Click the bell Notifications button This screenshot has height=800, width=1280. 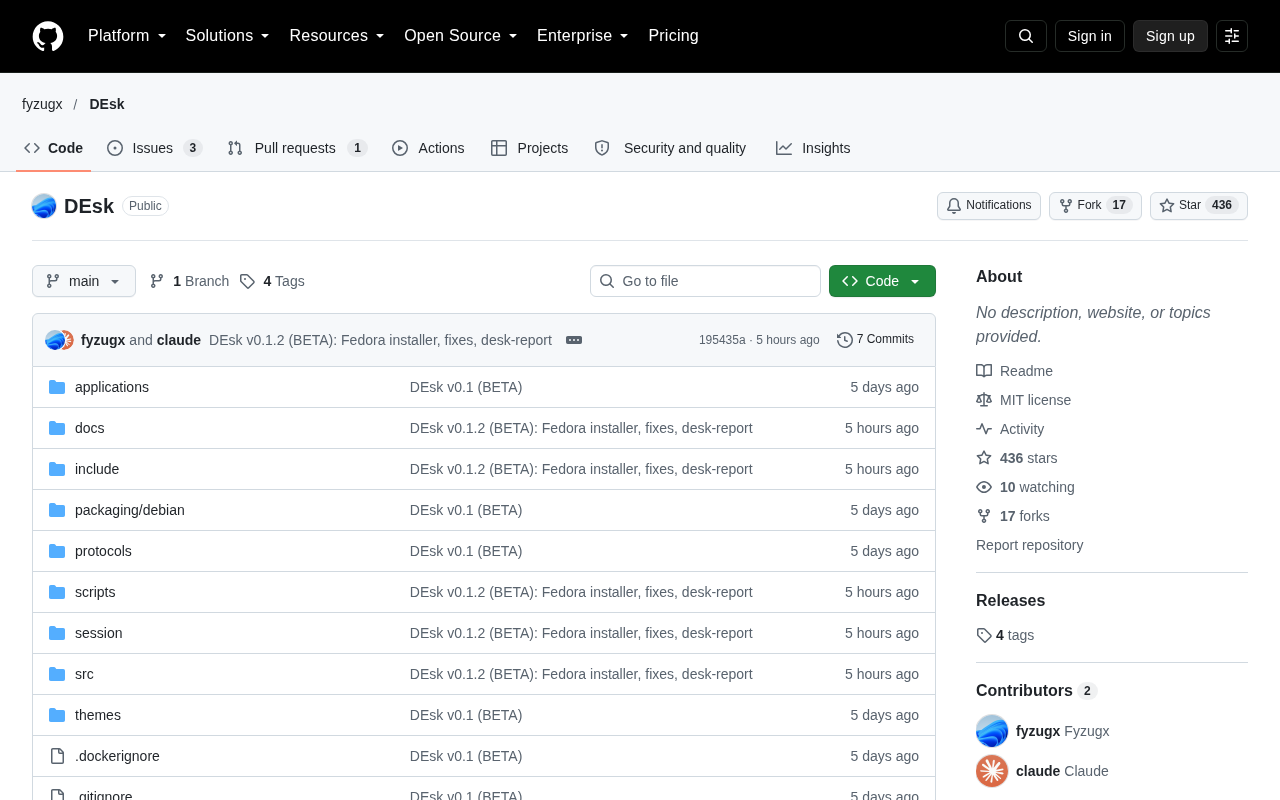point(989,206)
